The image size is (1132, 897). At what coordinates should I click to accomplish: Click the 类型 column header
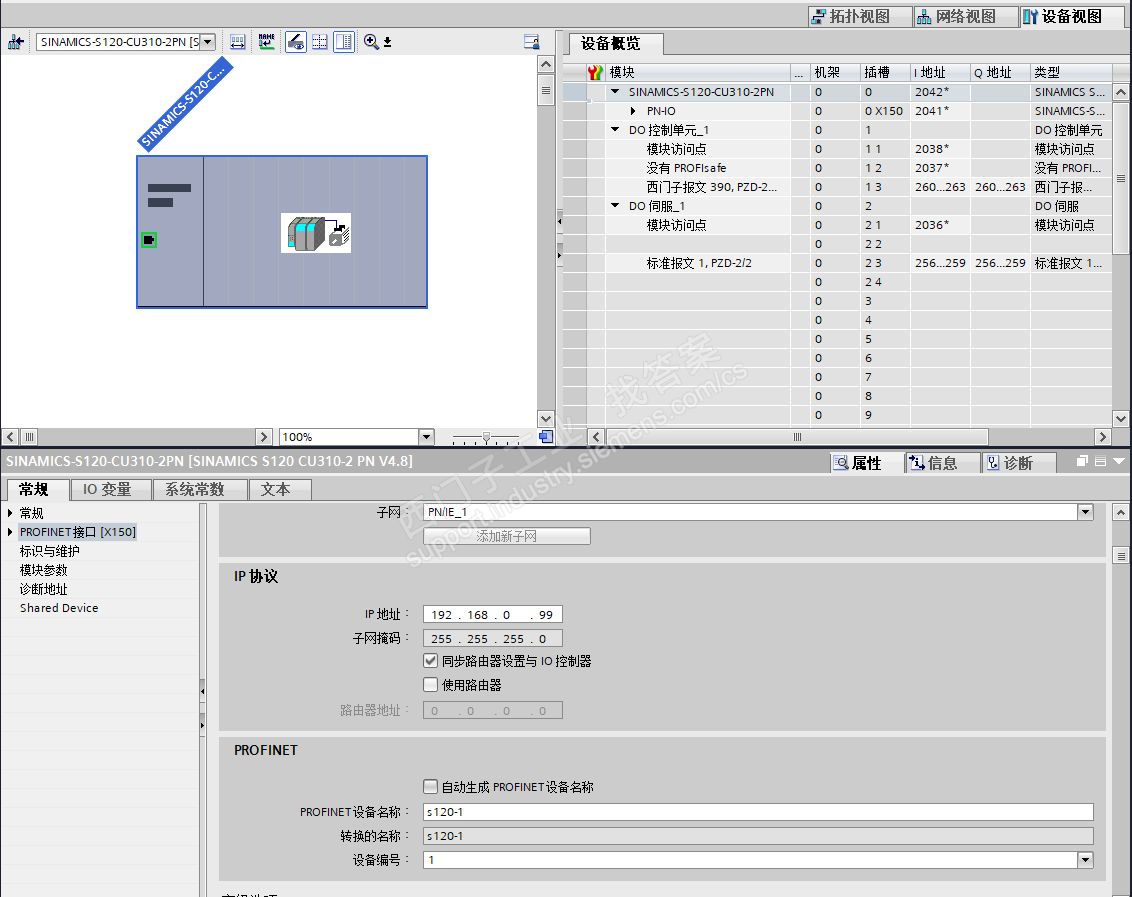1071,72
